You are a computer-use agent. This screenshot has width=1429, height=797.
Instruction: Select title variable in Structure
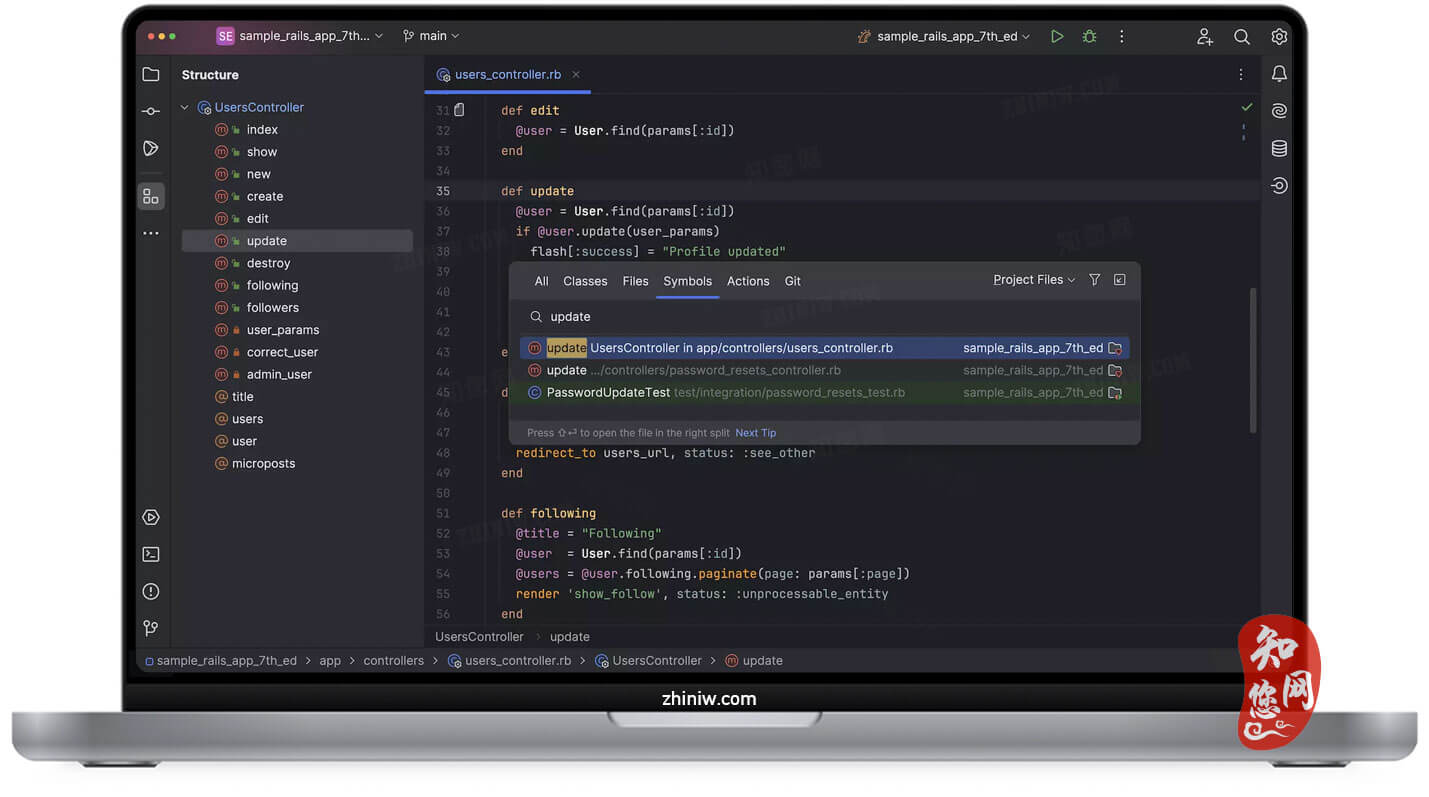coord(243,397)
